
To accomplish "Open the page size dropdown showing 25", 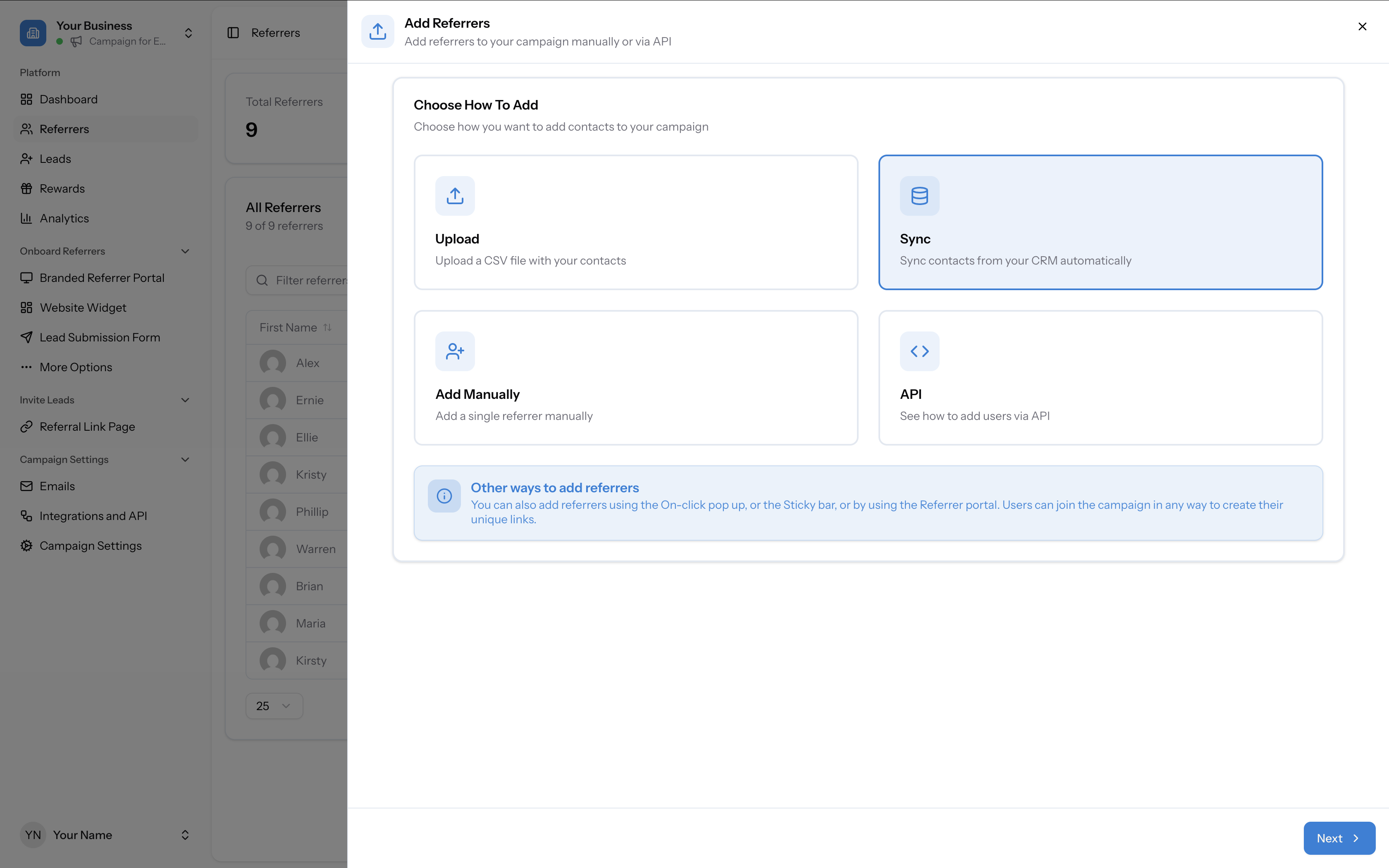I will pyautogui.click(x=274, y=706).
